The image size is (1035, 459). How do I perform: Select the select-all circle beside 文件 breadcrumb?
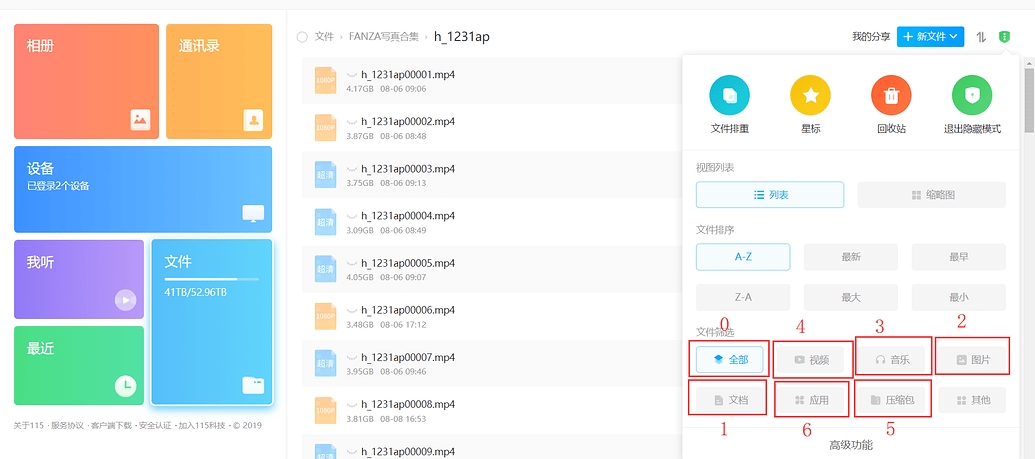(303, 37)
